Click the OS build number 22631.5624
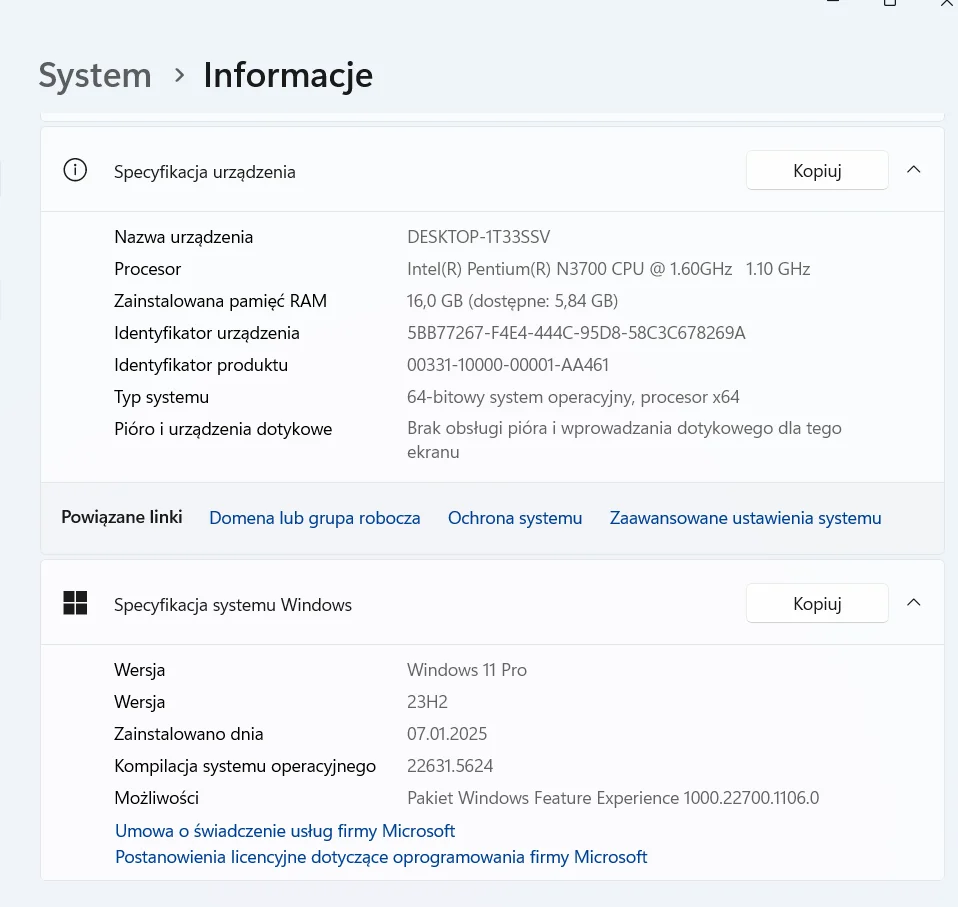Screen dimensions: 958x907 (450, 766)
